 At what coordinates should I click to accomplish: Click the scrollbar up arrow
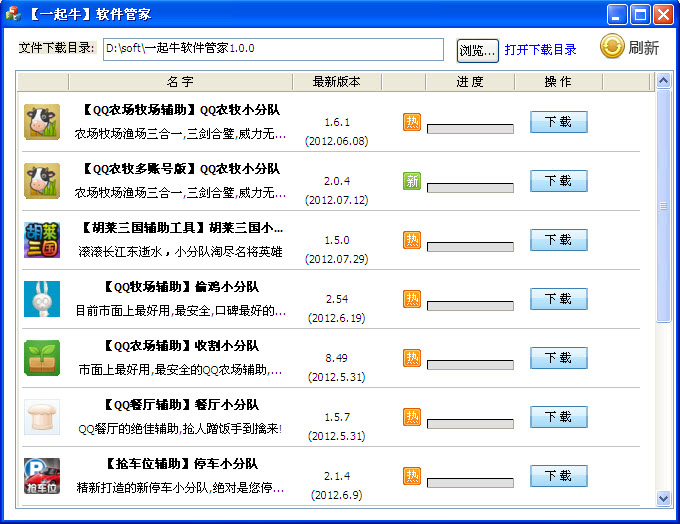pyautogui.click(x=663, y=80)
